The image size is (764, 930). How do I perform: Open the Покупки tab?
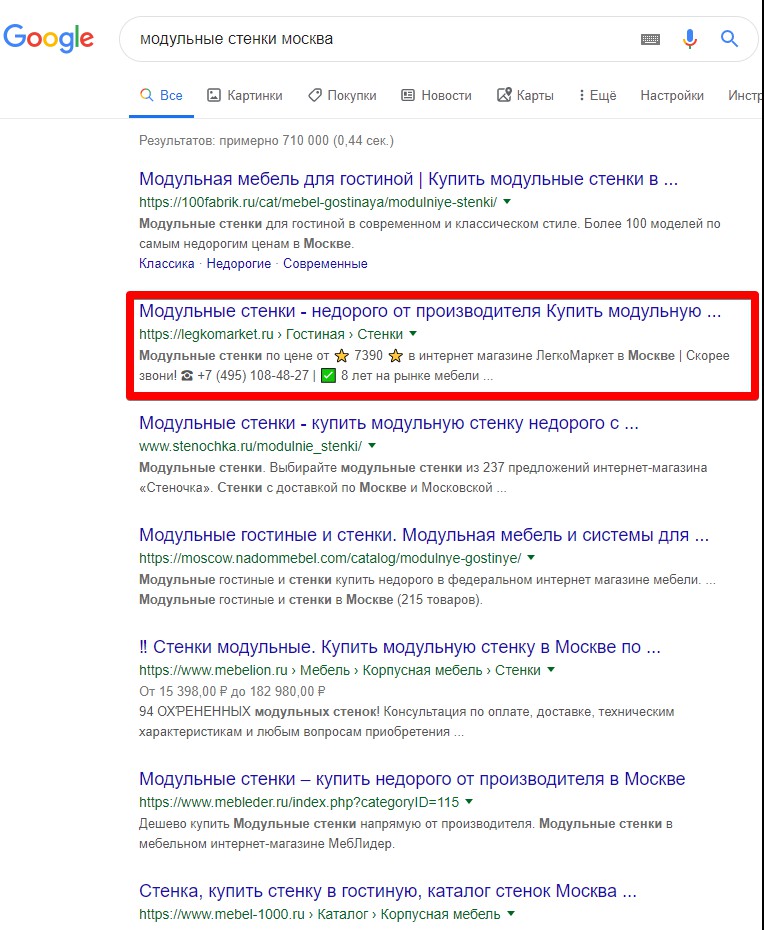tap(342, 95)
